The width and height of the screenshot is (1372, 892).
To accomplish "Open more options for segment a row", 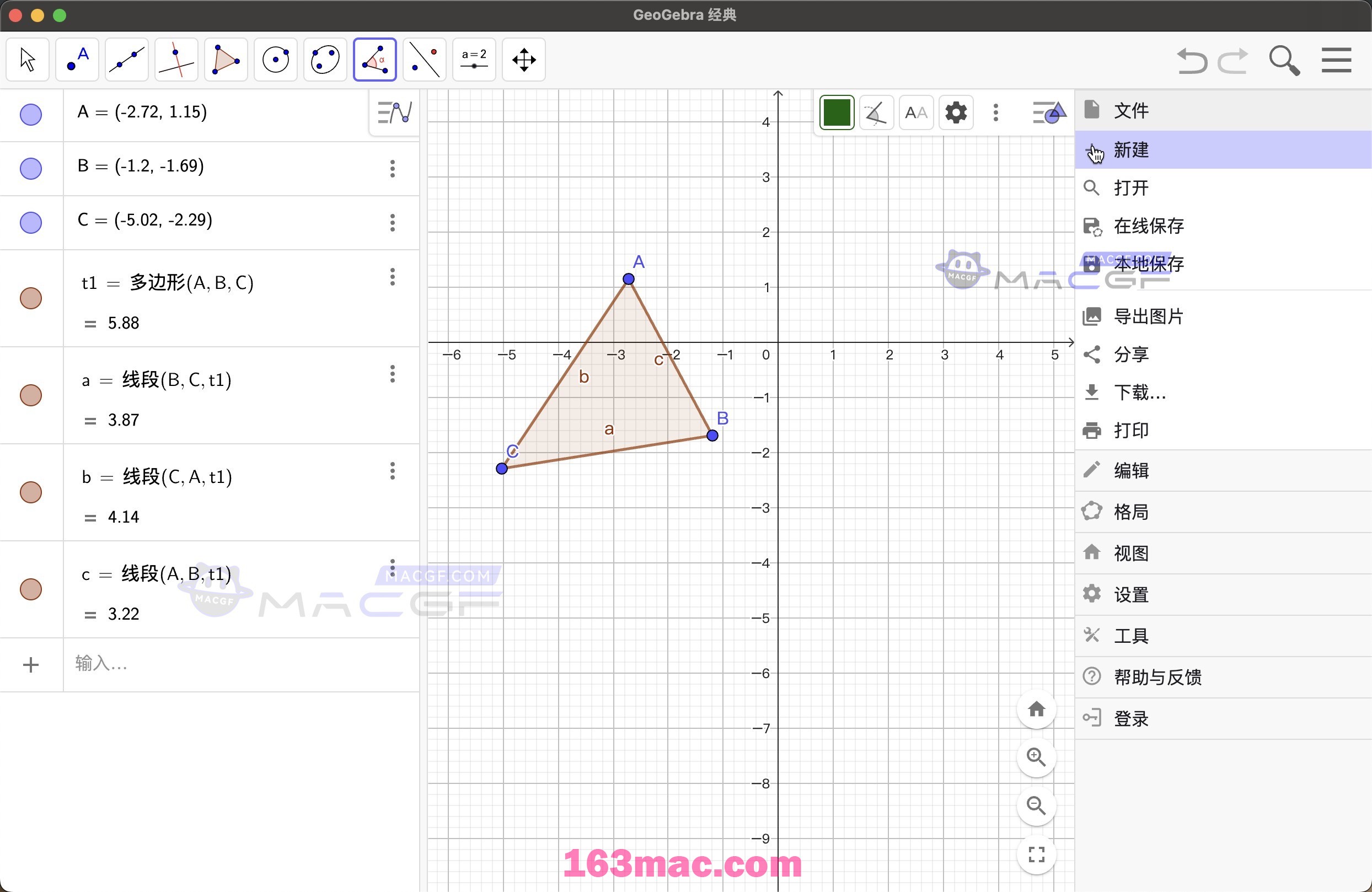I will coord(393,374).
